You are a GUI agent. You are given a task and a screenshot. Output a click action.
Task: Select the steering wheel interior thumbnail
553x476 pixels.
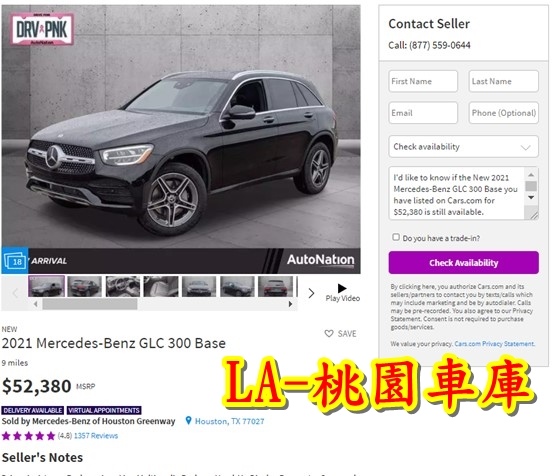(123, 286)
